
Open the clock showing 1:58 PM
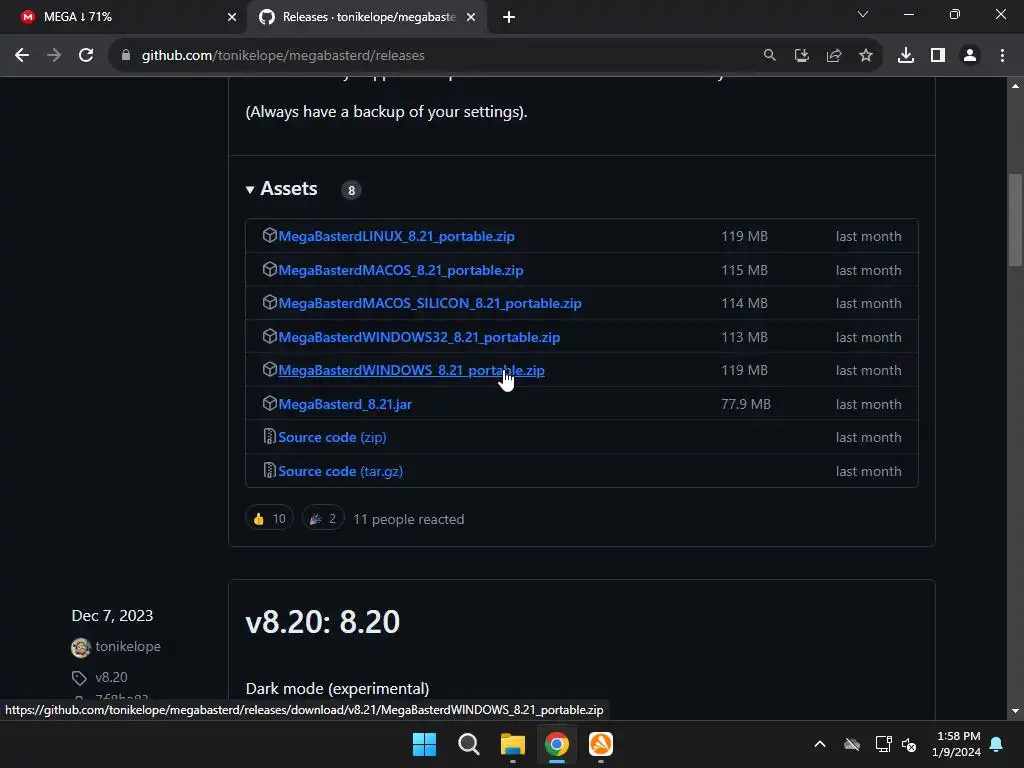coord(957,744)
